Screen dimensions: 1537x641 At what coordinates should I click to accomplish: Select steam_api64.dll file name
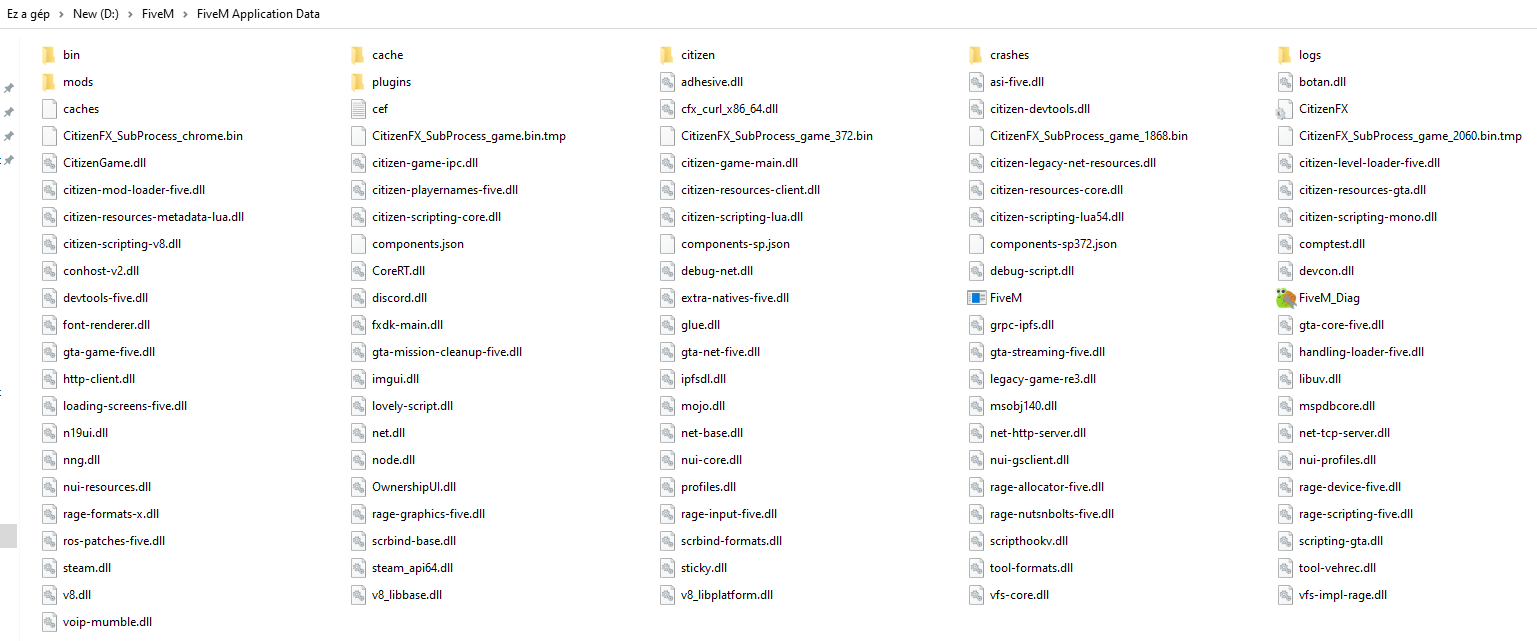pyautogui.click(x=412, y=568)
